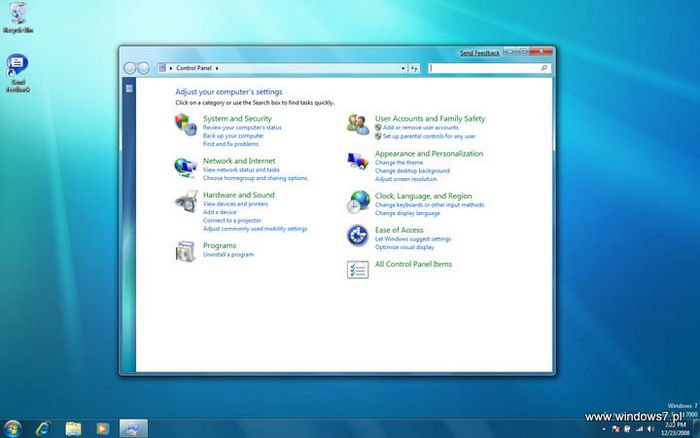Click the Refresh button beside address bar
The height and width of the screenshot is (438, 700).
414,68
